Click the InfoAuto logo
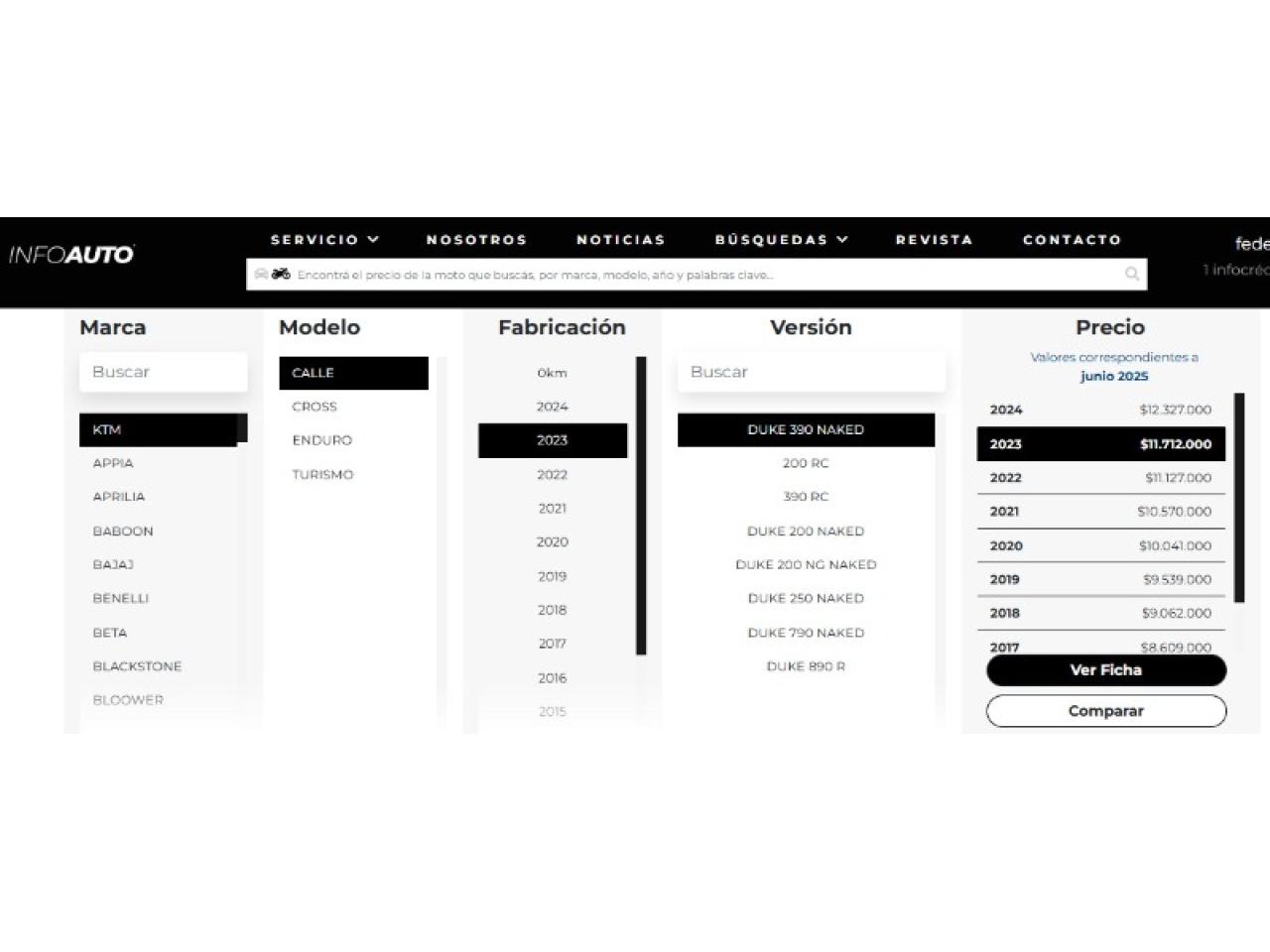 click(x=71, y=255)
